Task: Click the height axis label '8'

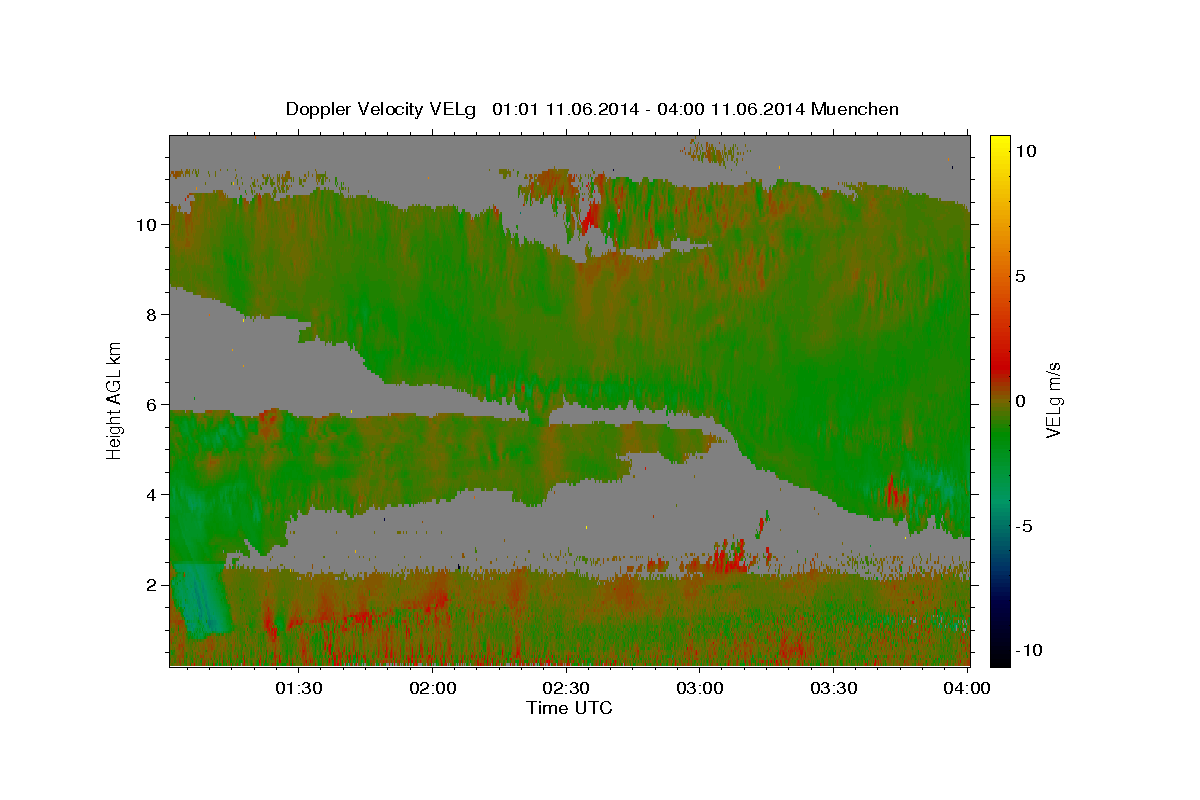Action: [152, 315]
